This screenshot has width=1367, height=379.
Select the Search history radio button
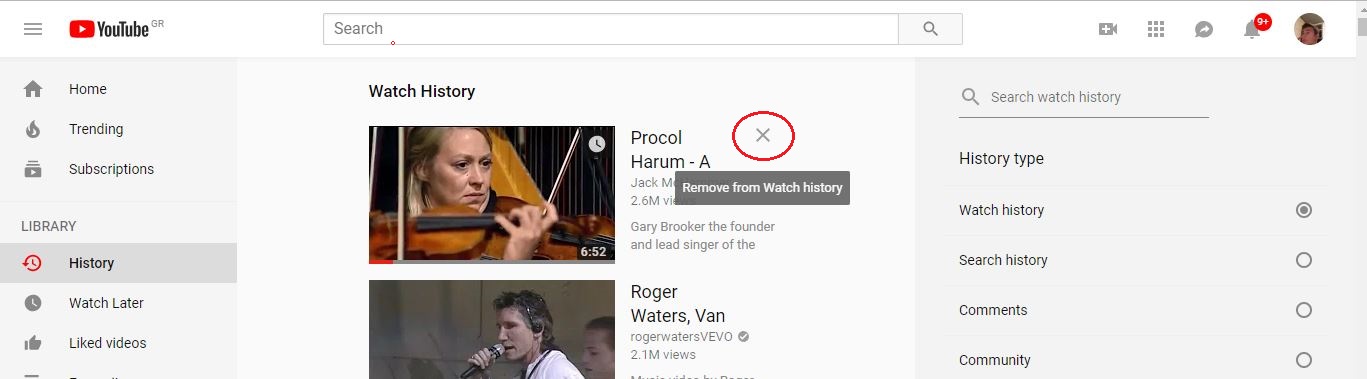[1303, 260]
